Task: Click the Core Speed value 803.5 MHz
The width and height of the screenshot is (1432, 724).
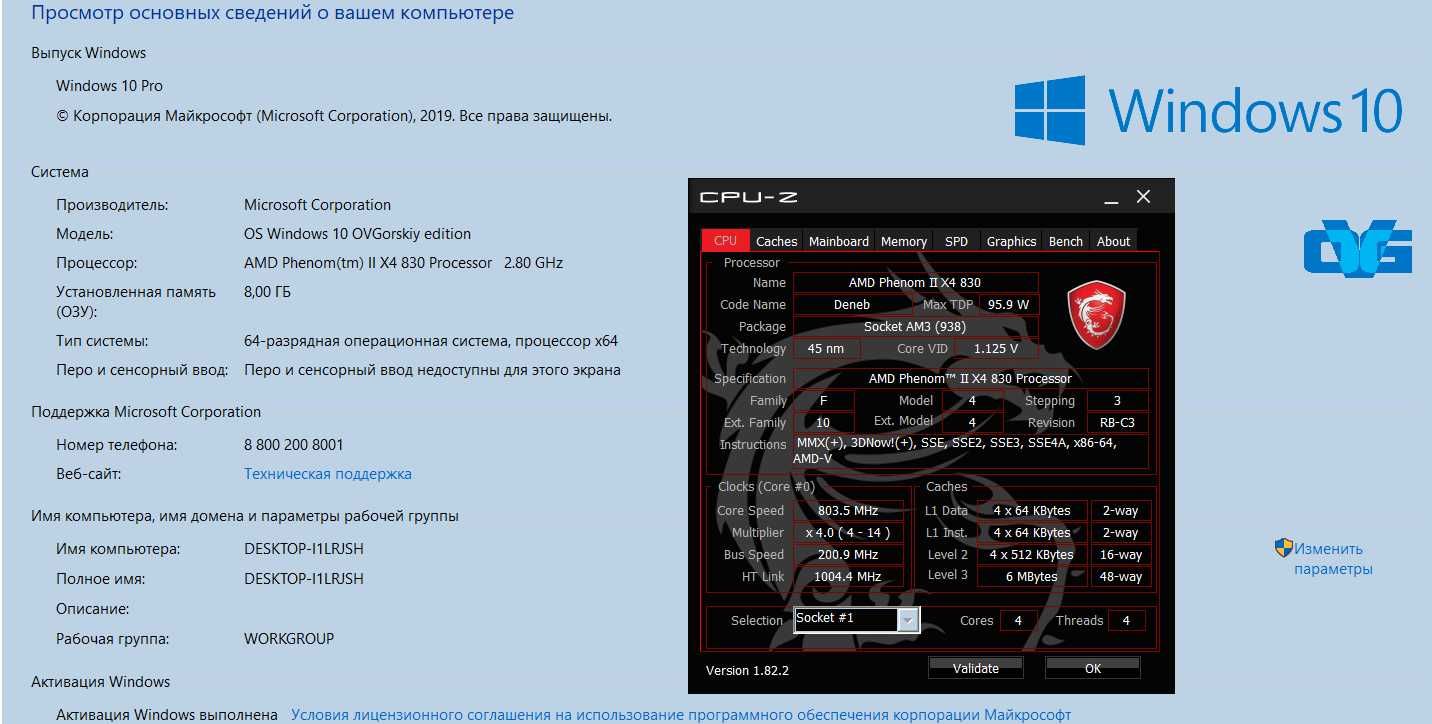Action: pos(848,511)
